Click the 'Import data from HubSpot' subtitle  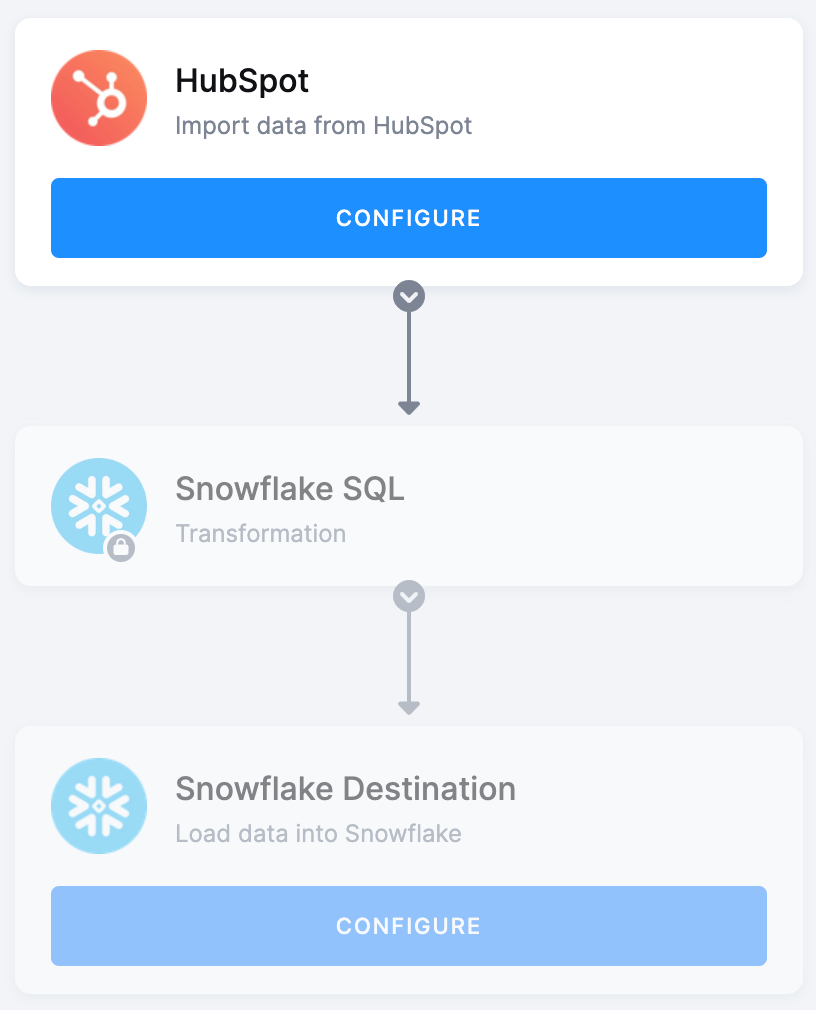(324, 126)
